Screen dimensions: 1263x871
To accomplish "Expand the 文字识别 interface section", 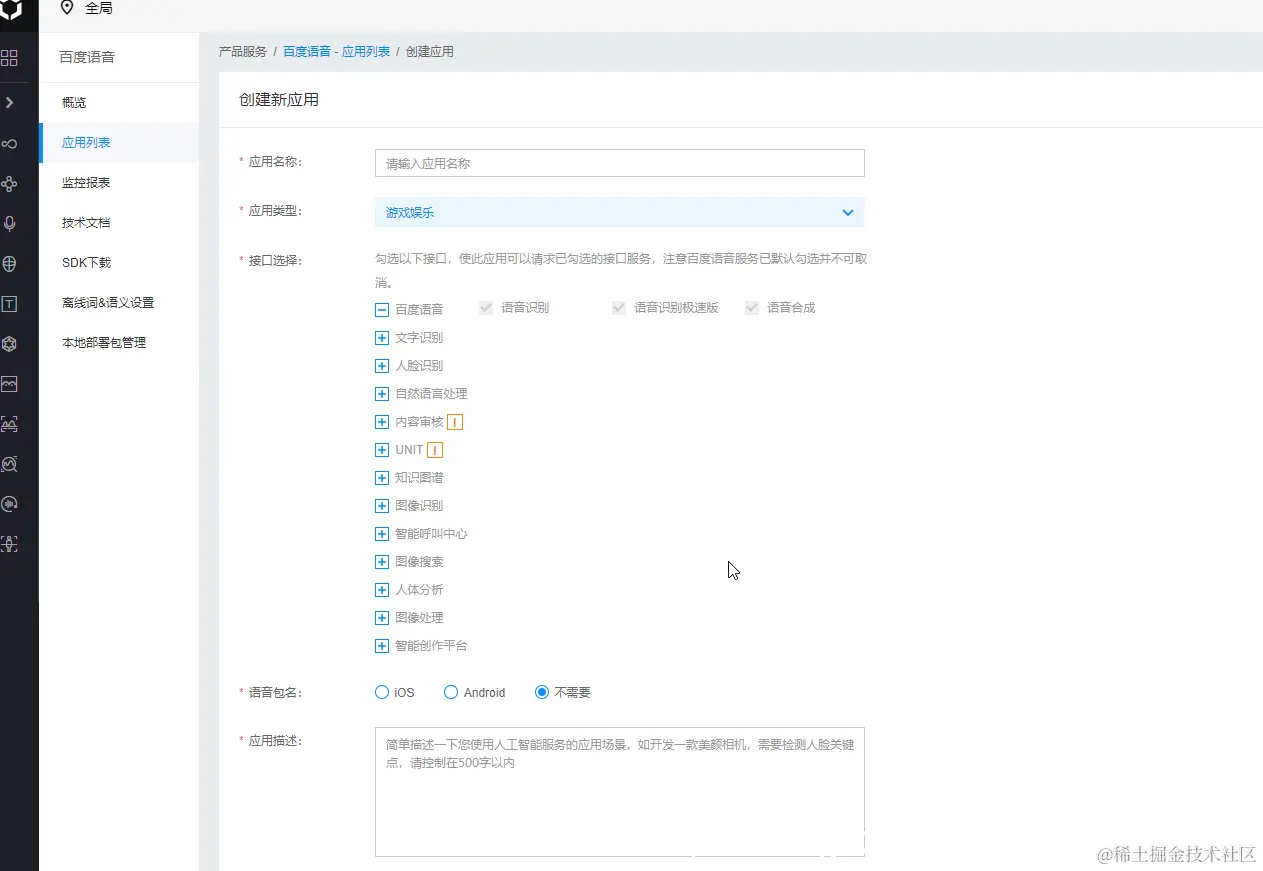I will 381,337.
